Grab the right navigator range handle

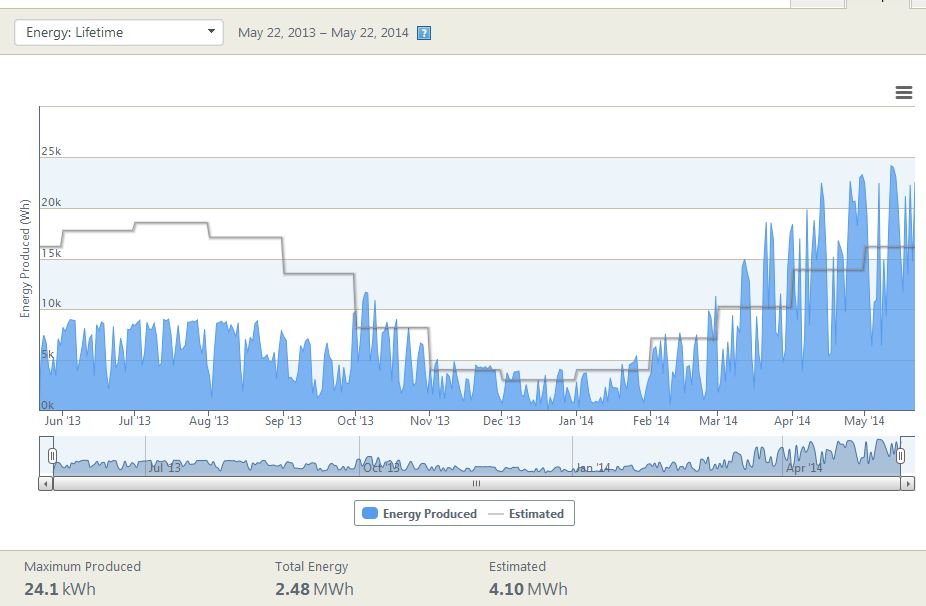point(900,456)
